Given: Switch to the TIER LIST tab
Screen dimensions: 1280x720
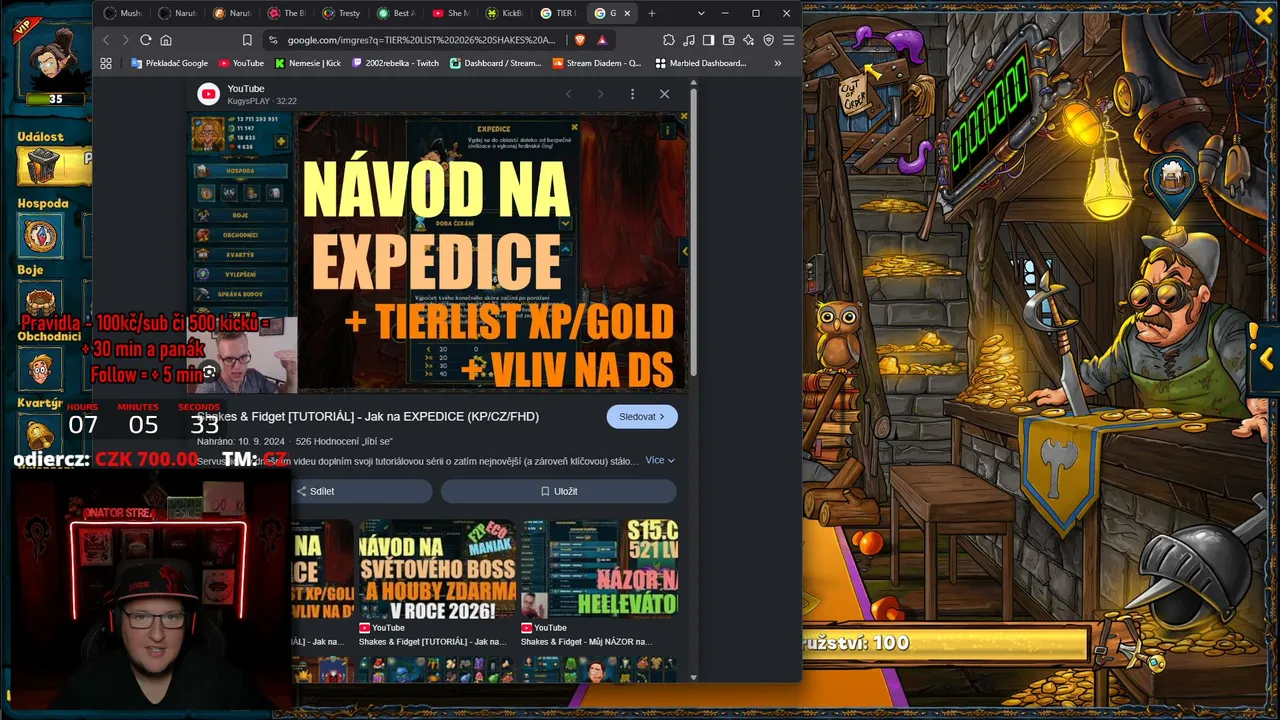Looking at the screenshot, I should pos(558,13).
